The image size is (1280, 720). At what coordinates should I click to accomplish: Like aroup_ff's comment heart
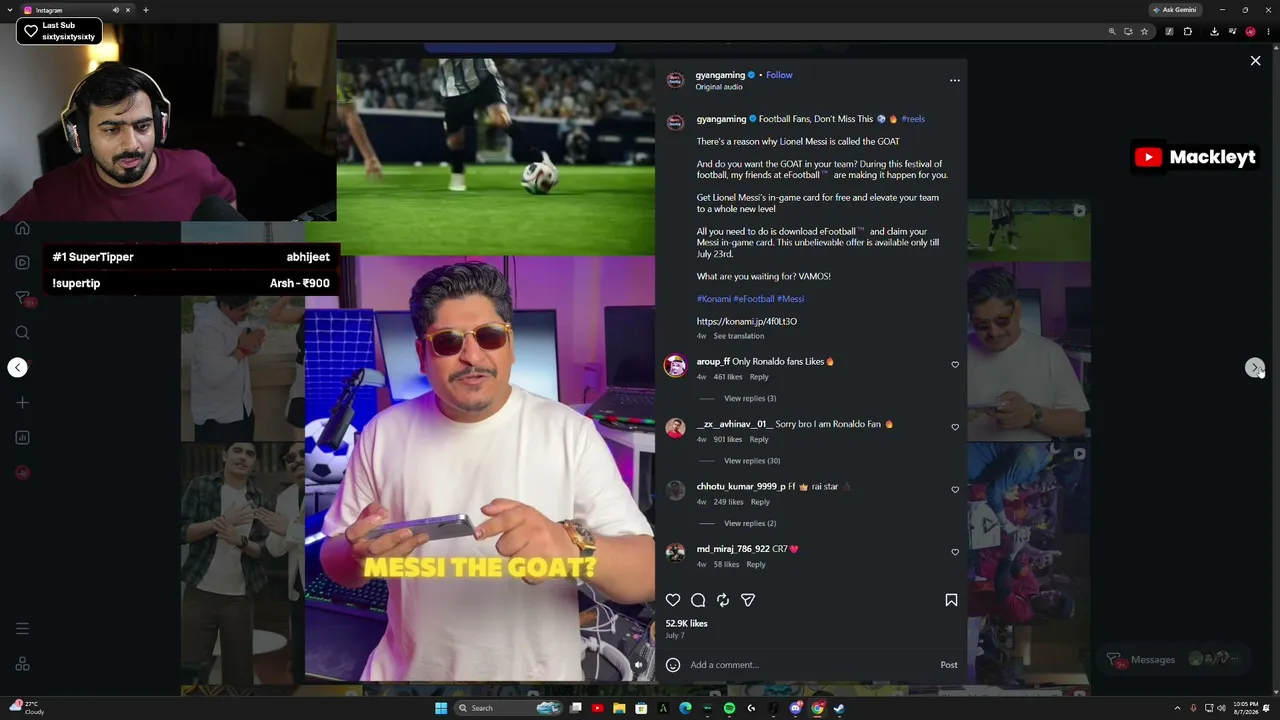[955, 365]
